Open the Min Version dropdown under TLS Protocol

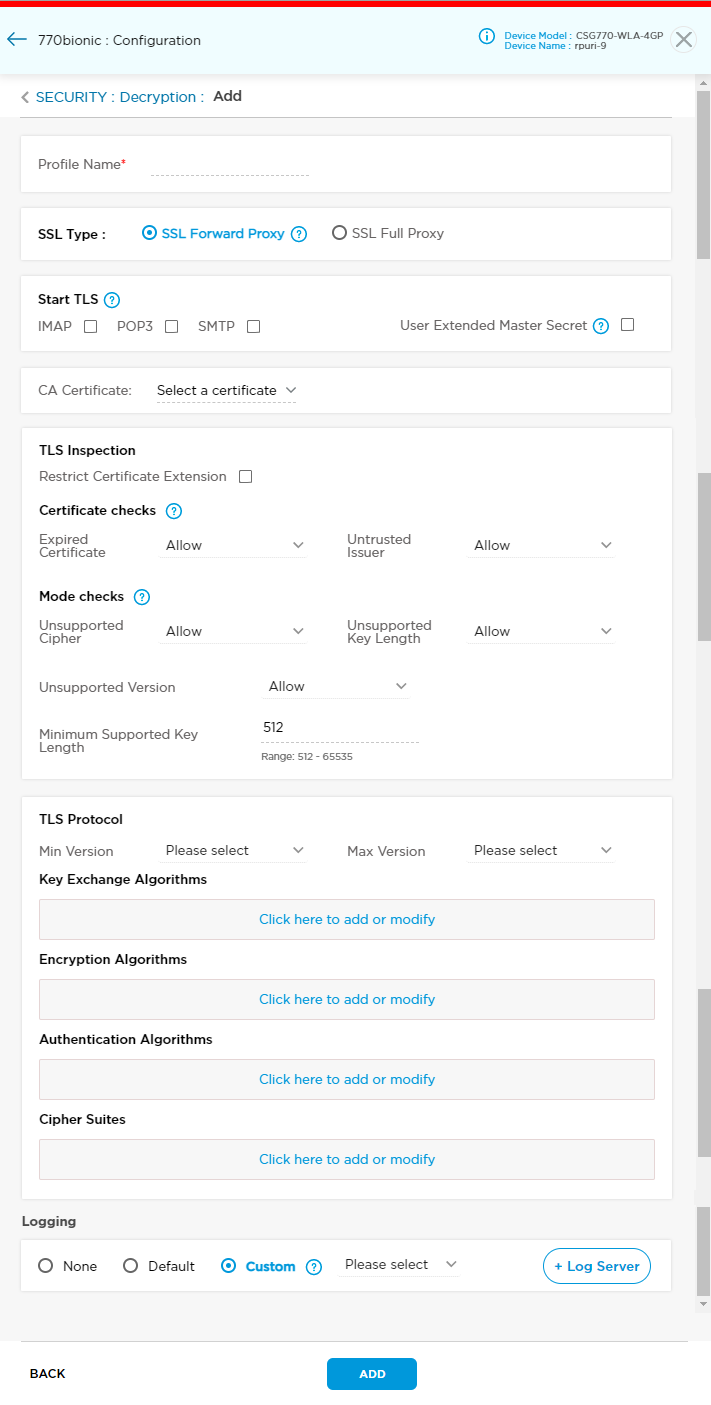234,850
